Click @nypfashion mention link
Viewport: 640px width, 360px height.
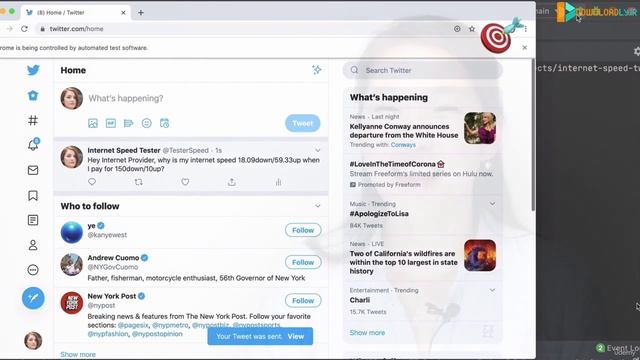coord(108,334)
